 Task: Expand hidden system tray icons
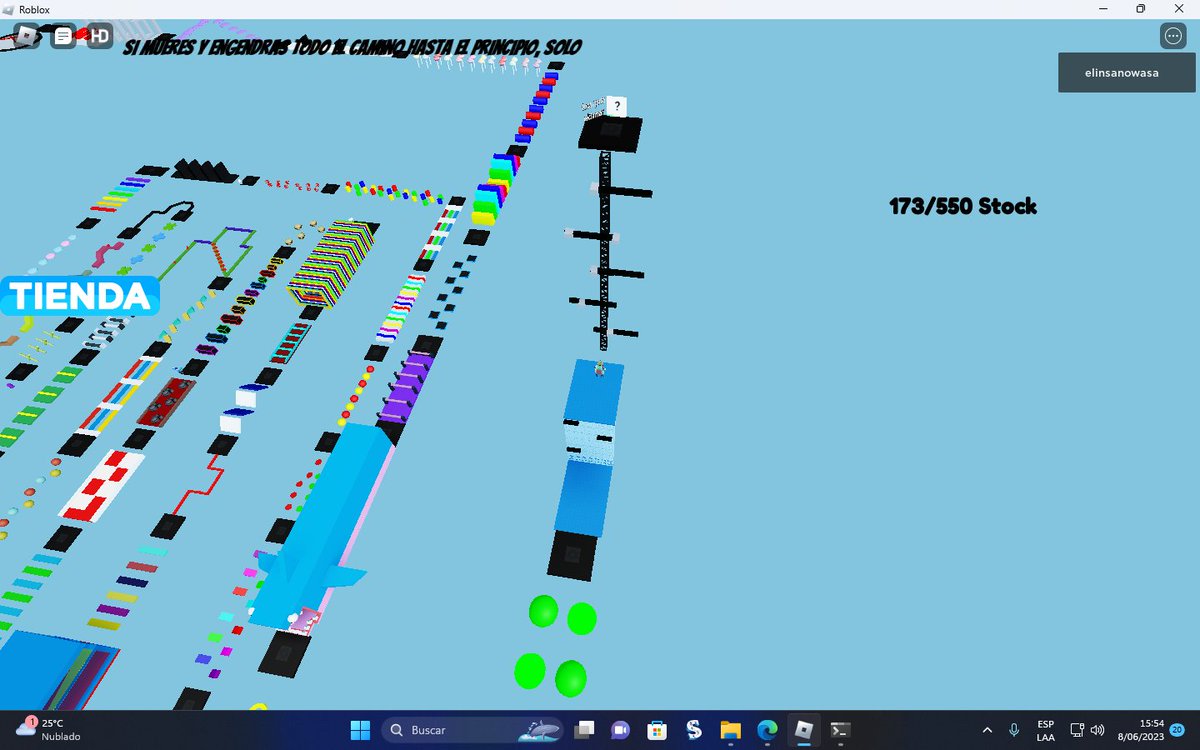pyautogui.click(x=988, y=730)
